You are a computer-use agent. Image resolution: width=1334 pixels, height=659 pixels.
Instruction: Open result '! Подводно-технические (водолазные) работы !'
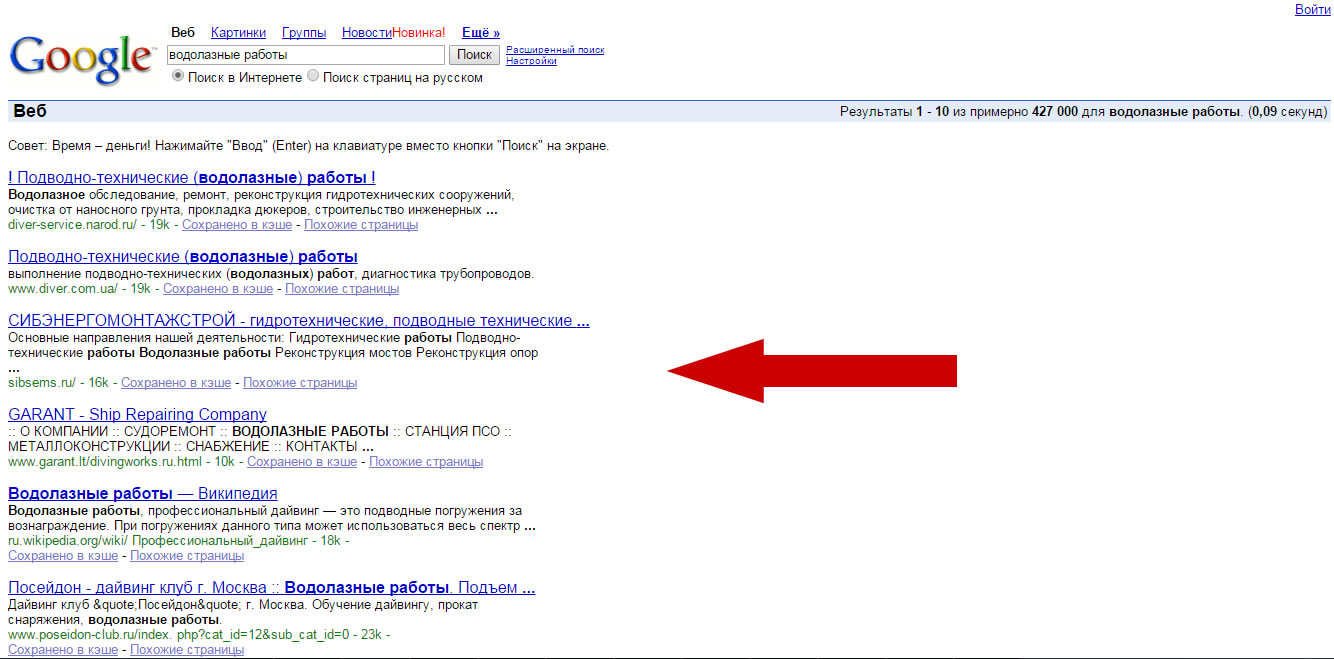coord(192,178)
